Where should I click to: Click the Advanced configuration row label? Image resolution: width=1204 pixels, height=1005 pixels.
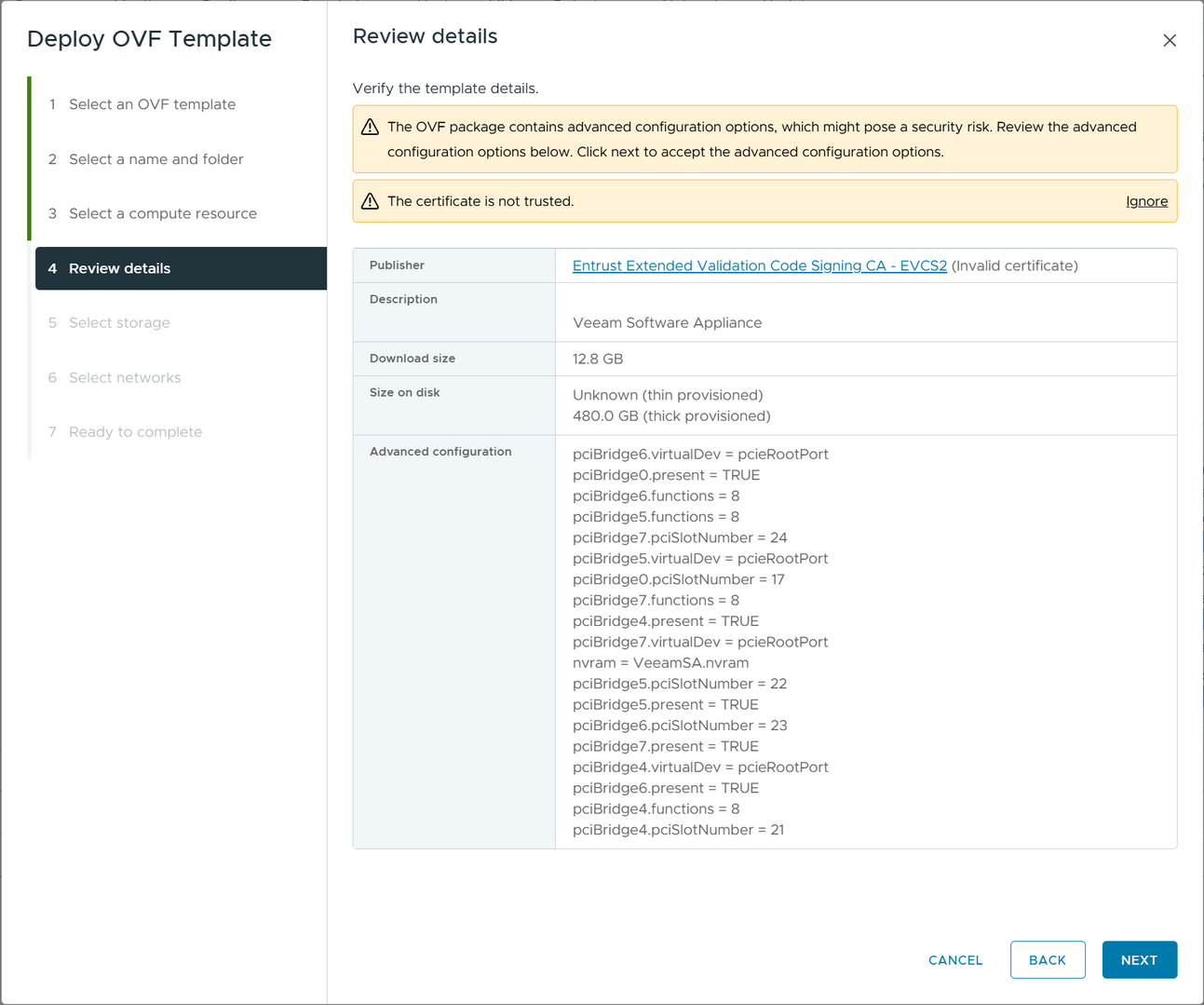440,452
